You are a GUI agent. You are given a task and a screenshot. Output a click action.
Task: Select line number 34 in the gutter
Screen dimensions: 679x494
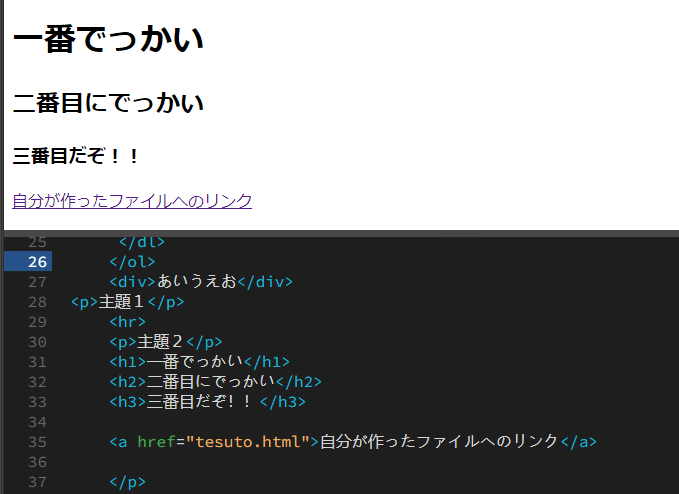point(37,422)
